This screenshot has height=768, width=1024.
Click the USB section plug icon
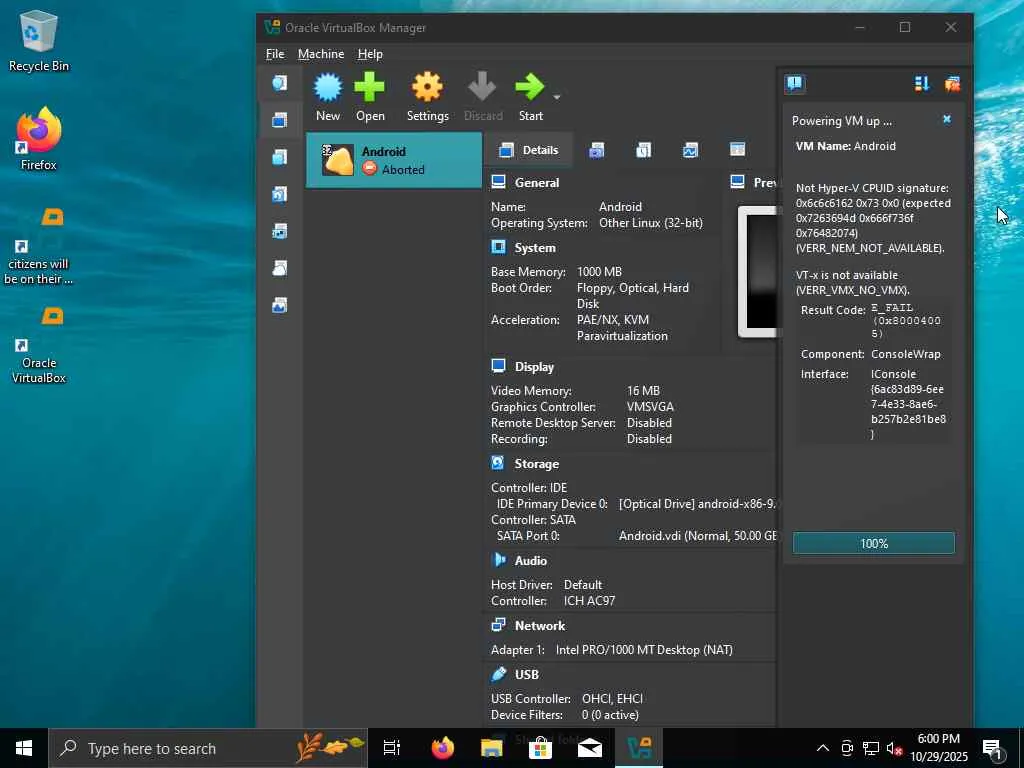(x=498, y=673)
